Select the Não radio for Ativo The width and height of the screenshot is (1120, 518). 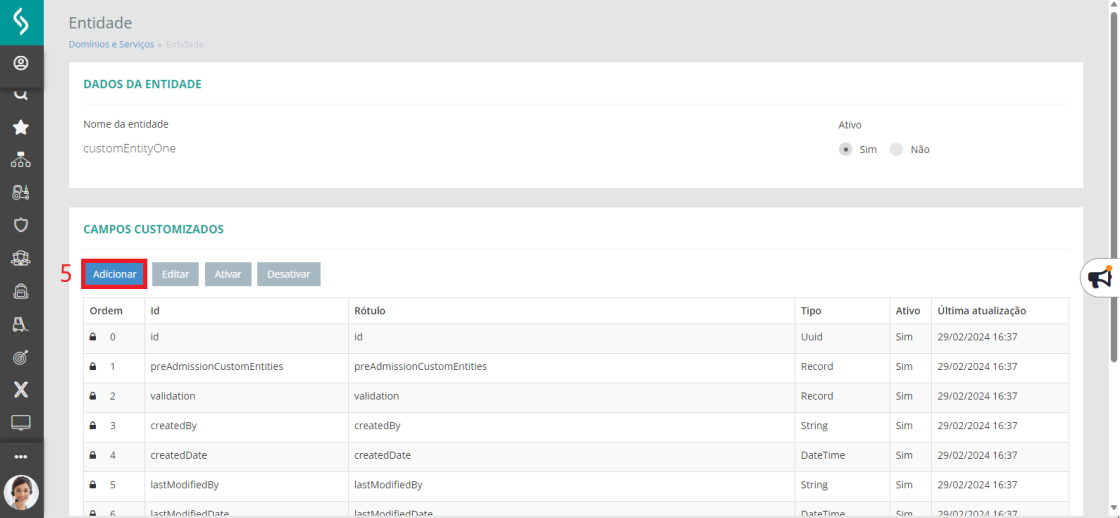click(x=896, y=149)
